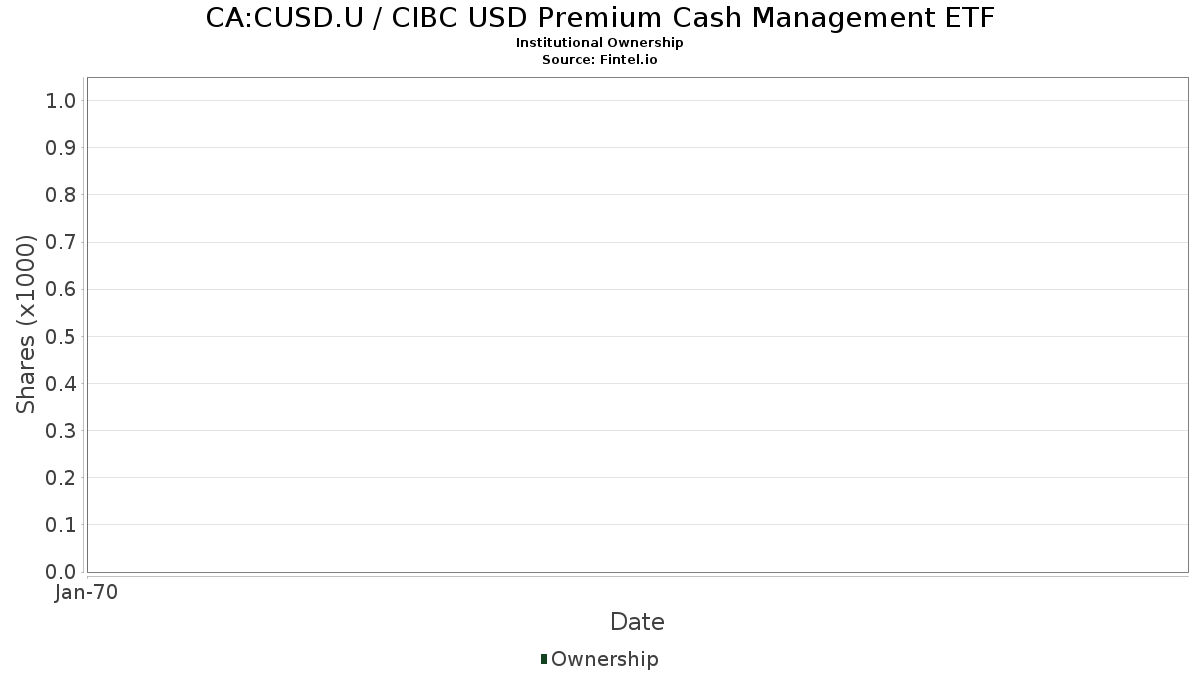Click the 0.7 y-axis tick label
This screenshot has height=675, width=1200.
point(61,242)
